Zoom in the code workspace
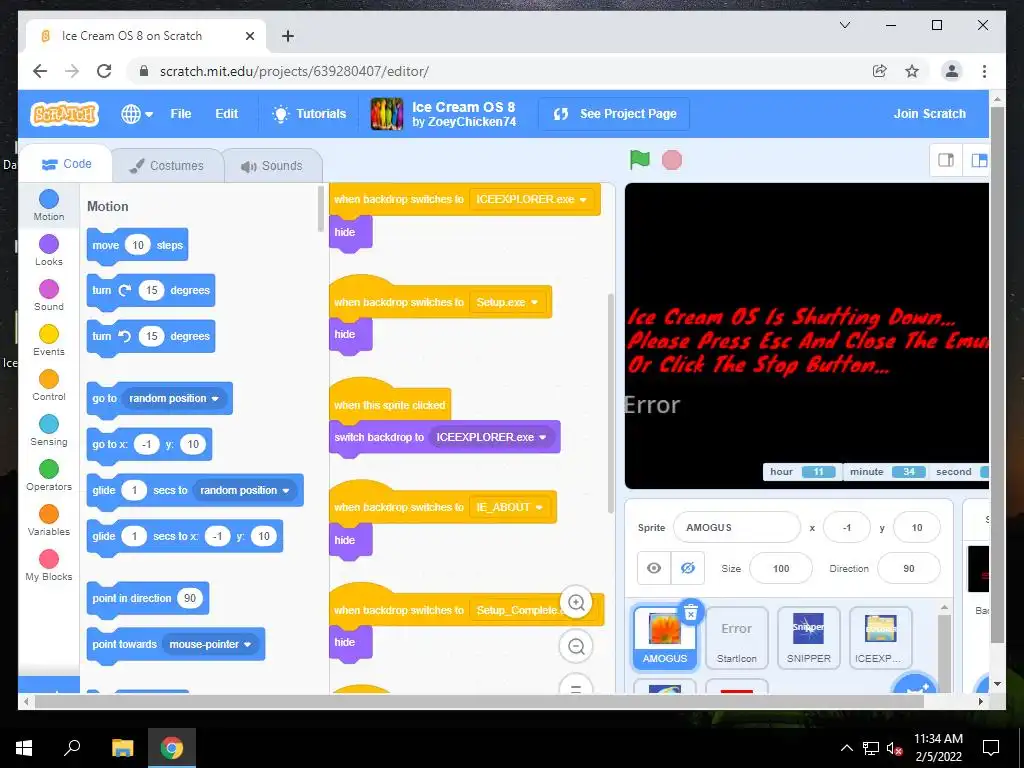The height and width of the screenshot is (768, 1024). click(576, 602)
